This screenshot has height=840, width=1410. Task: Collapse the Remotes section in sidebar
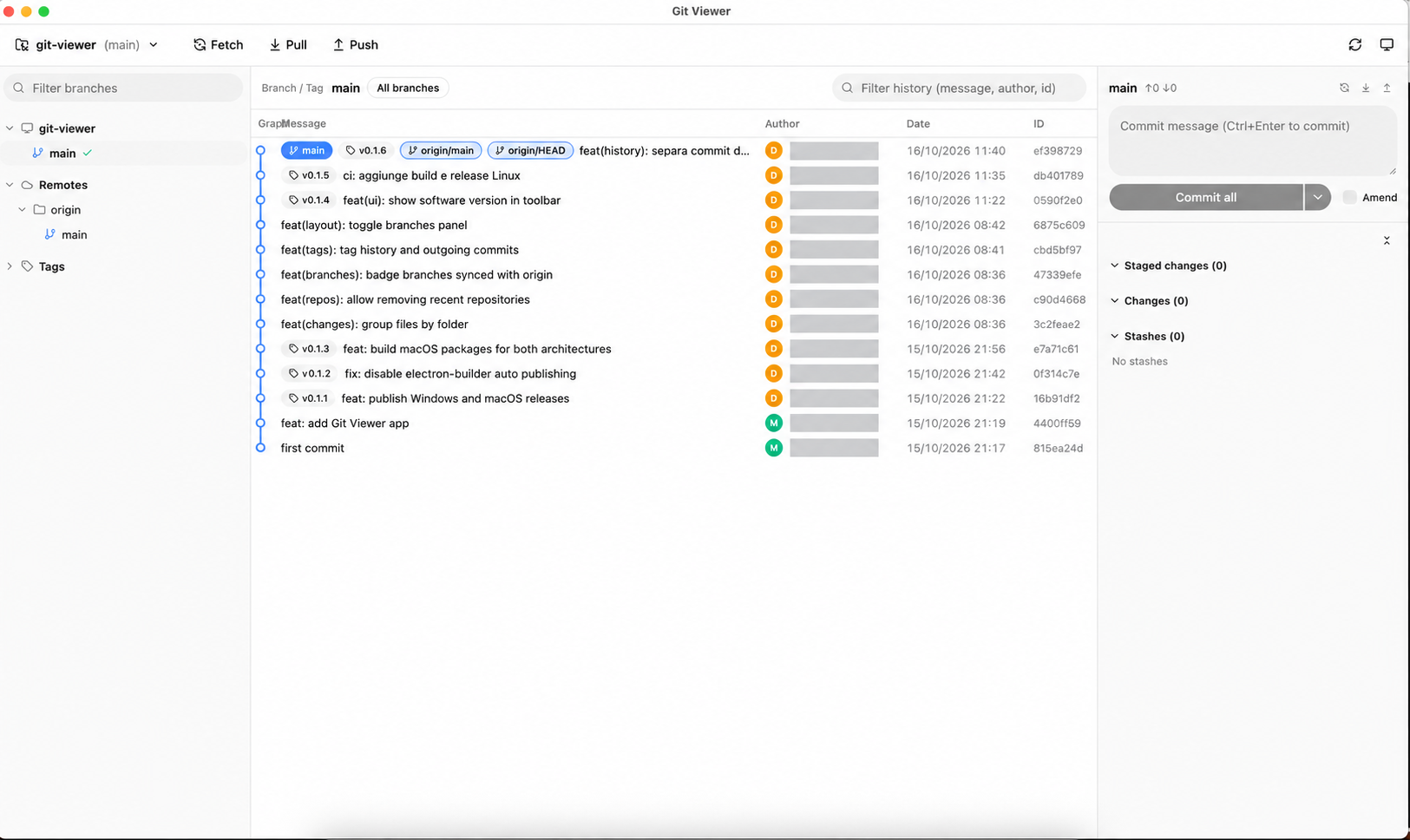coord(10,185)
